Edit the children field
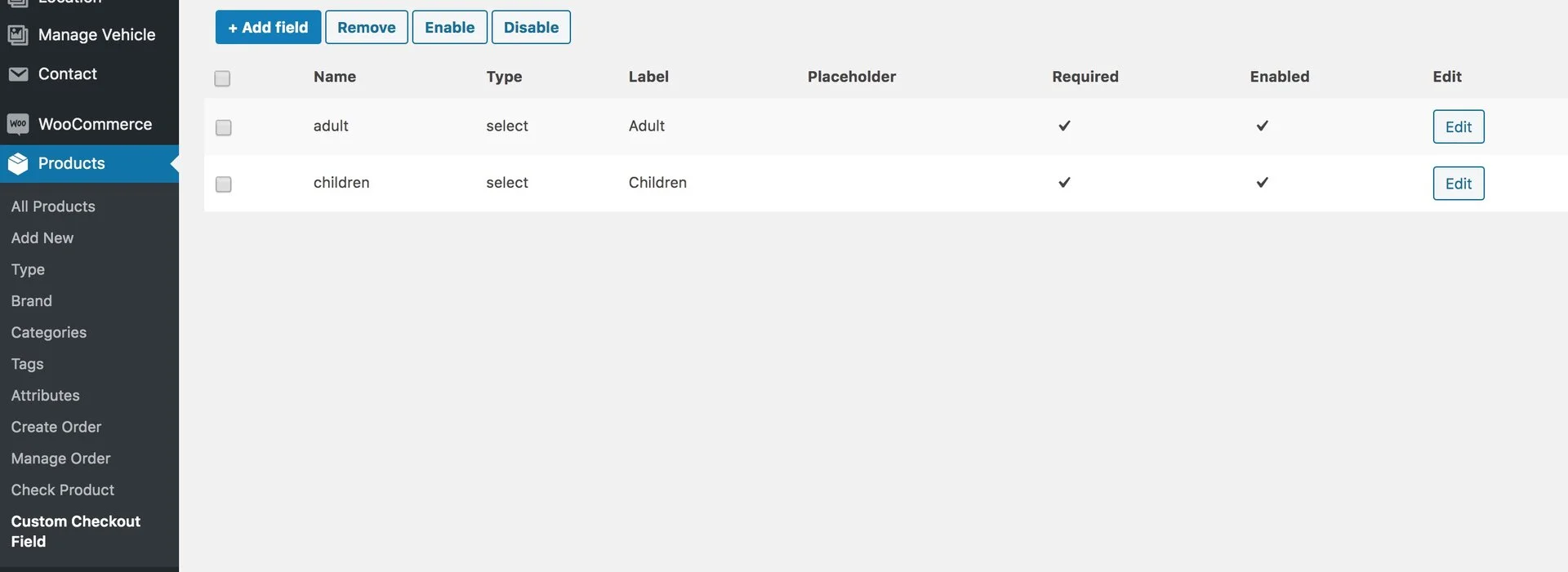This screenshot has width=1568, height=572. (x=1459, y=184)
